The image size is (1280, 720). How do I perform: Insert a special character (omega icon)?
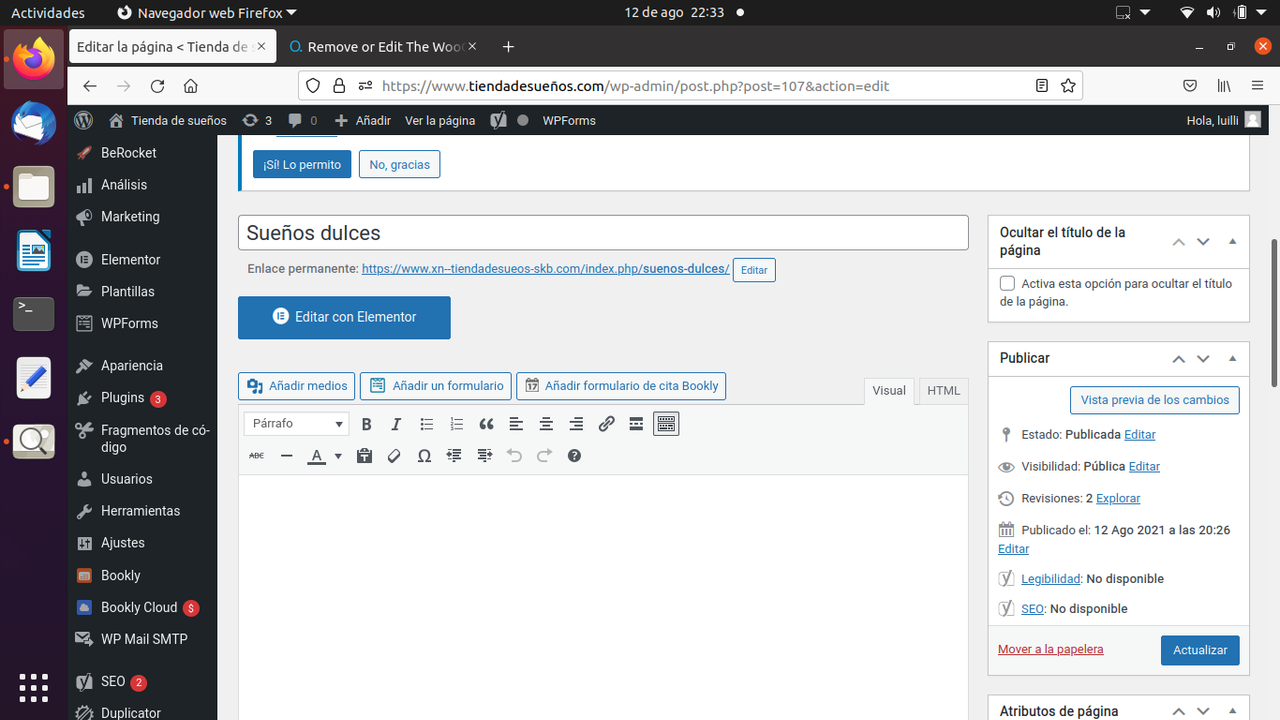click(424, 456)
